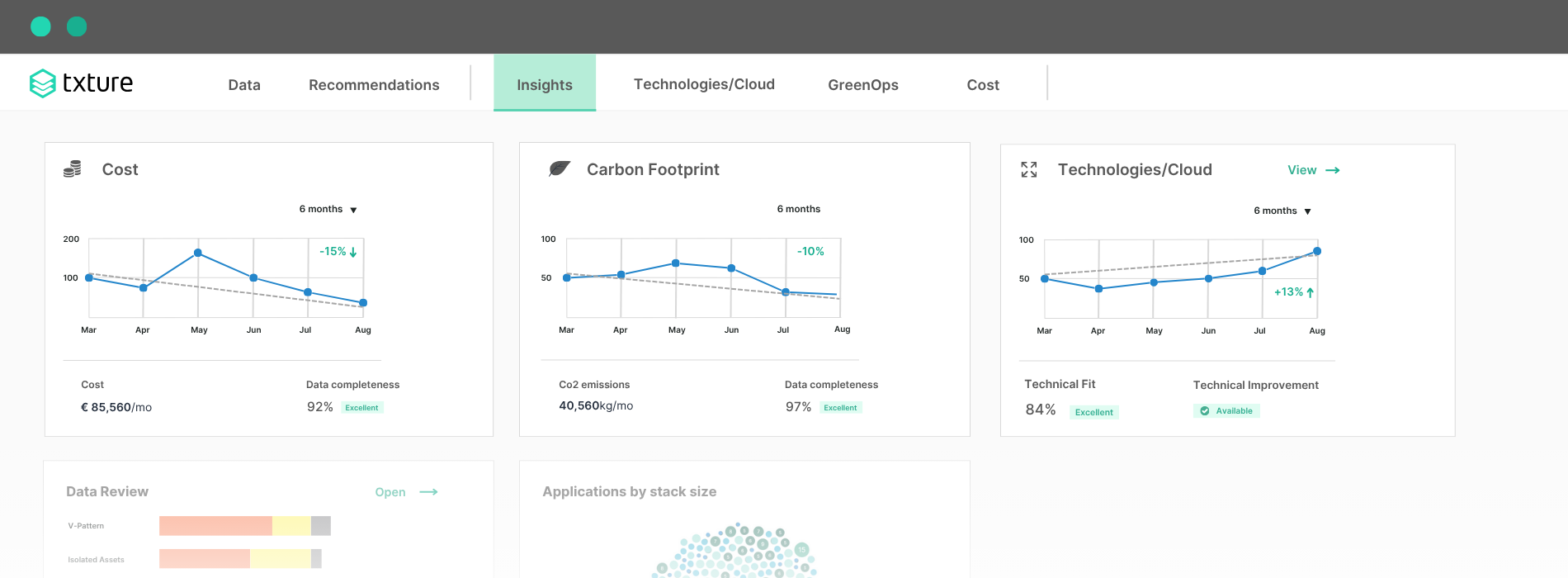Screen dimensions: 1568x578
Task: Click the V-Pattern red bar segment
Action: click(x=215, y=526)
